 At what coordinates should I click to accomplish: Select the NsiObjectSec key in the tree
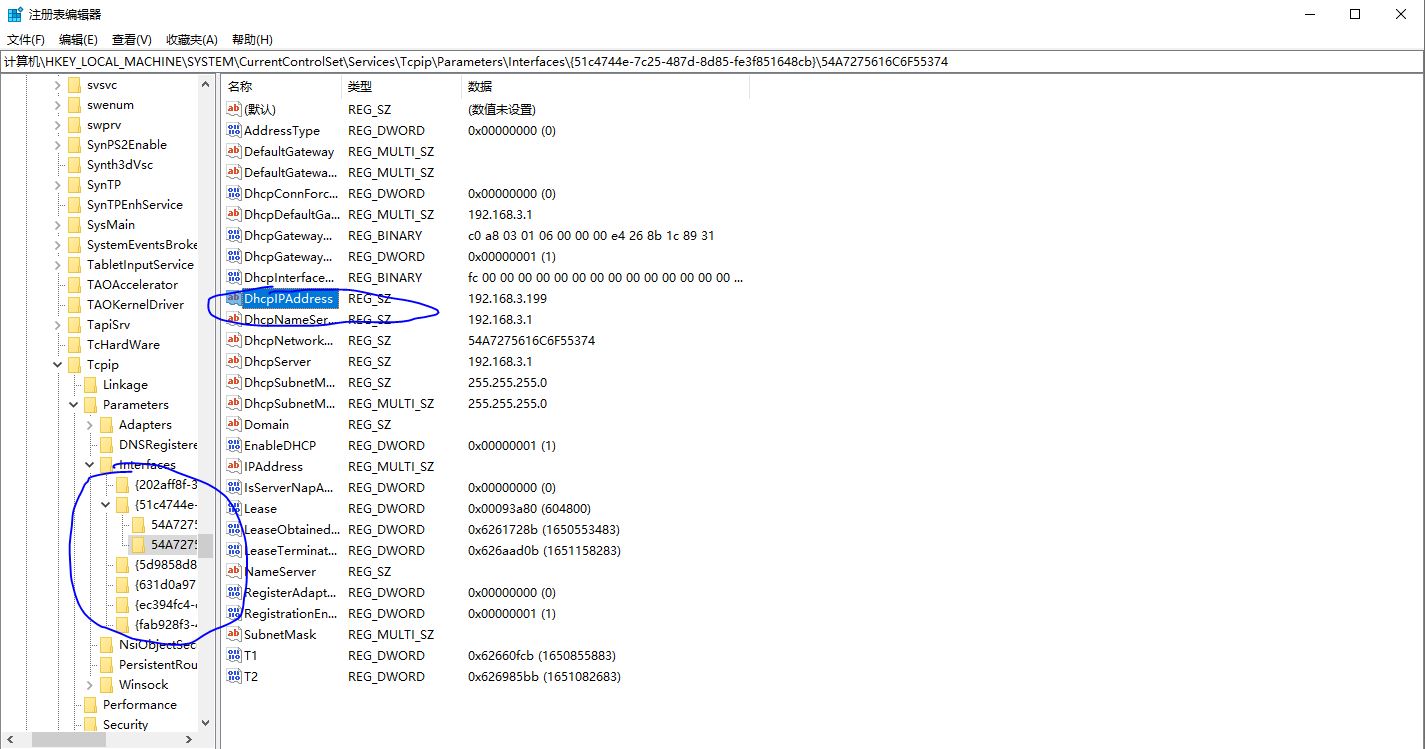[x=157, y=645]
